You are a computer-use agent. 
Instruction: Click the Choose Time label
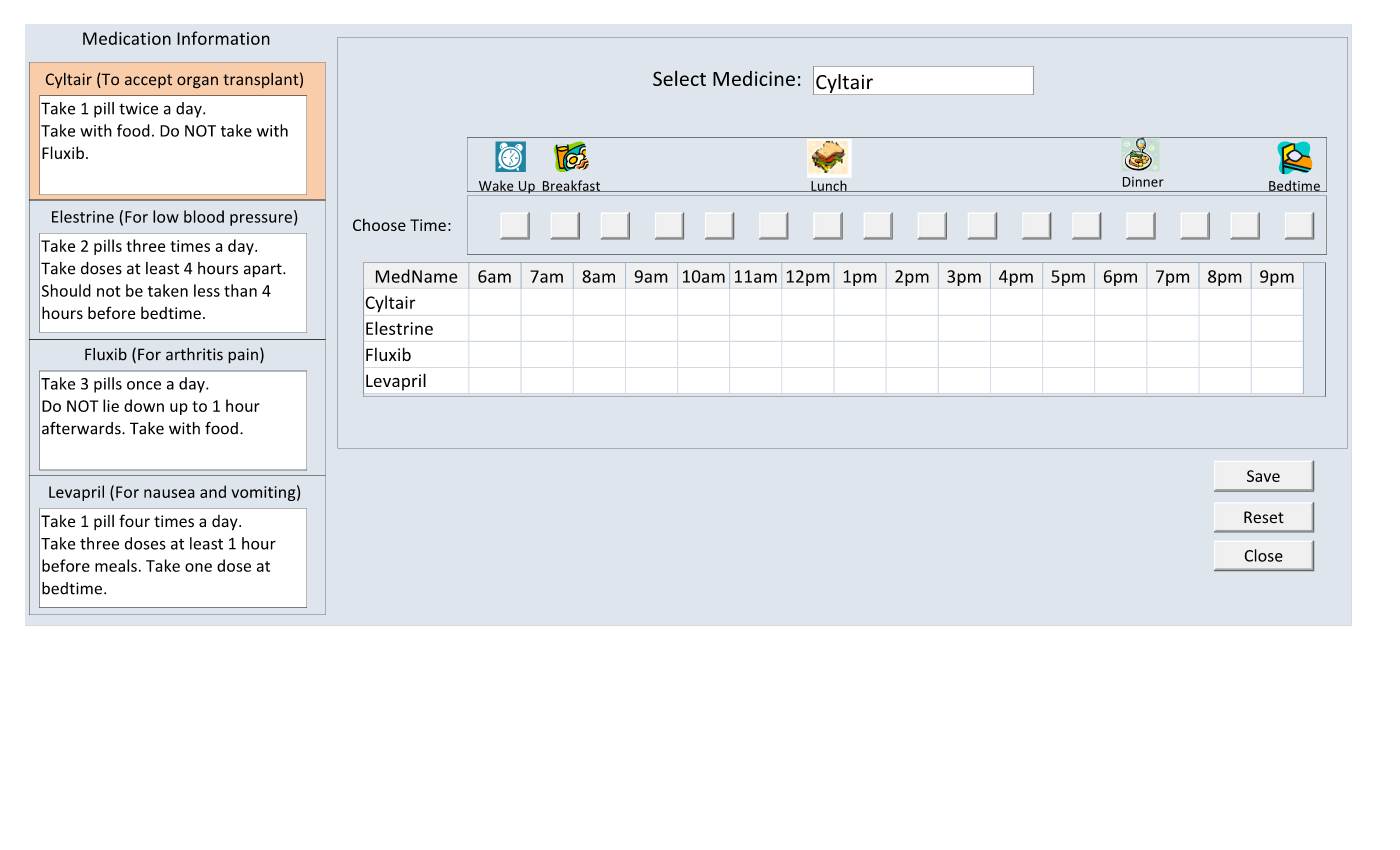pos(402,226)
